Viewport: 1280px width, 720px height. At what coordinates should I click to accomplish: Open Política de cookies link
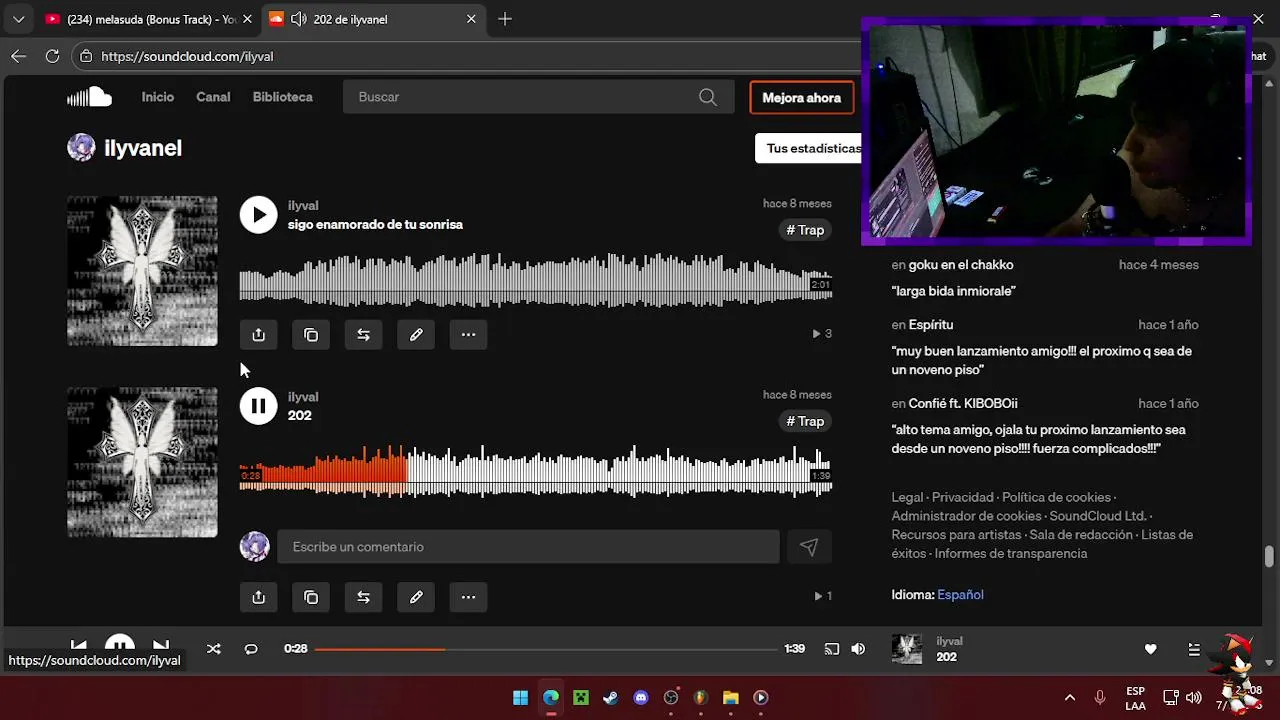(x=1057, y=497)
